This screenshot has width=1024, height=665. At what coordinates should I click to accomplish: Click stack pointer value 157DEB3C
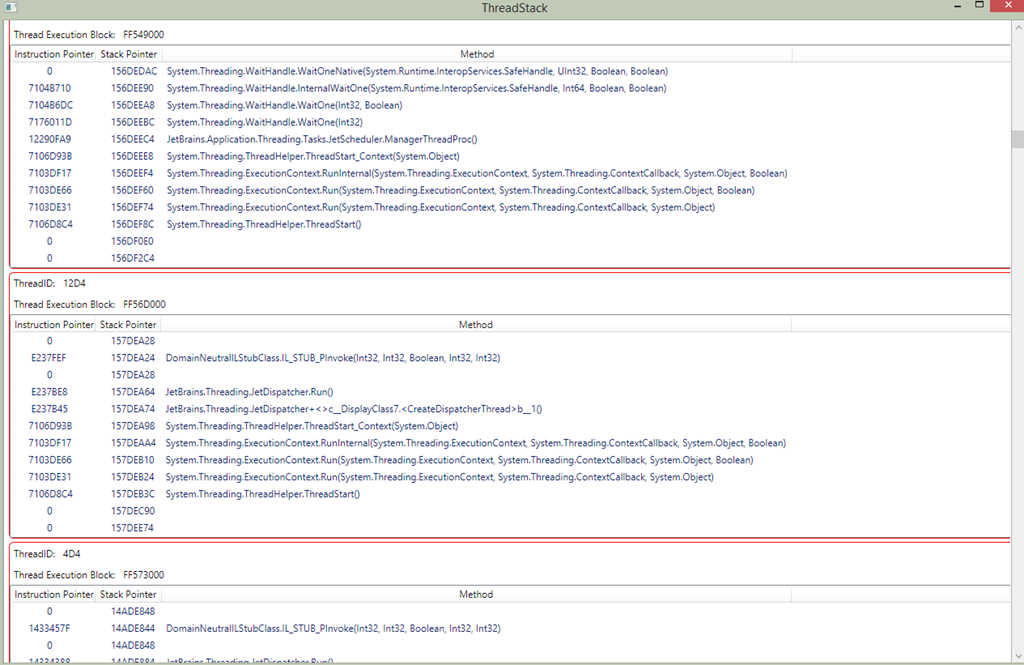coord(133,494)
